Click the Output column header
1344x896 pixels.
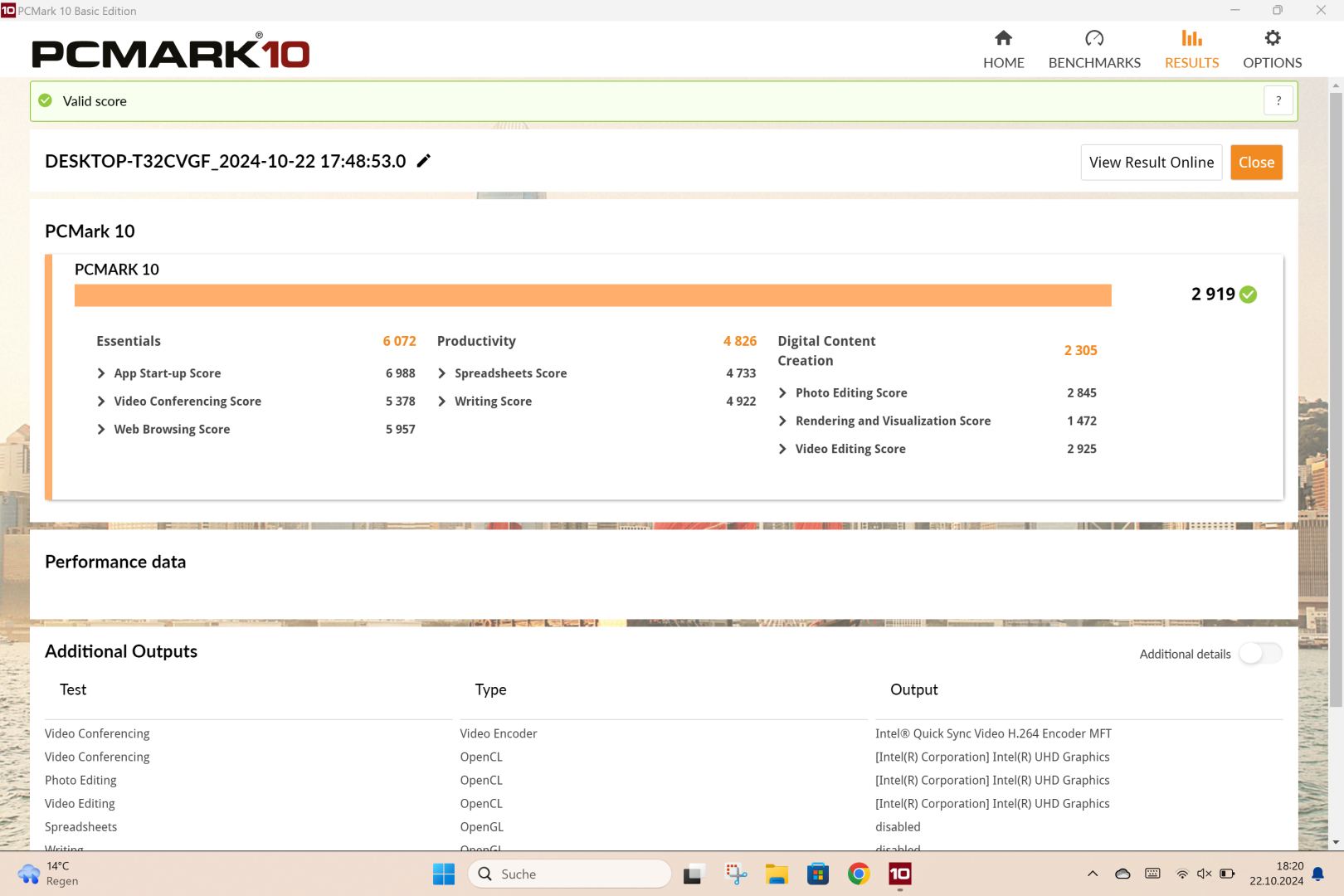[913, 689]
